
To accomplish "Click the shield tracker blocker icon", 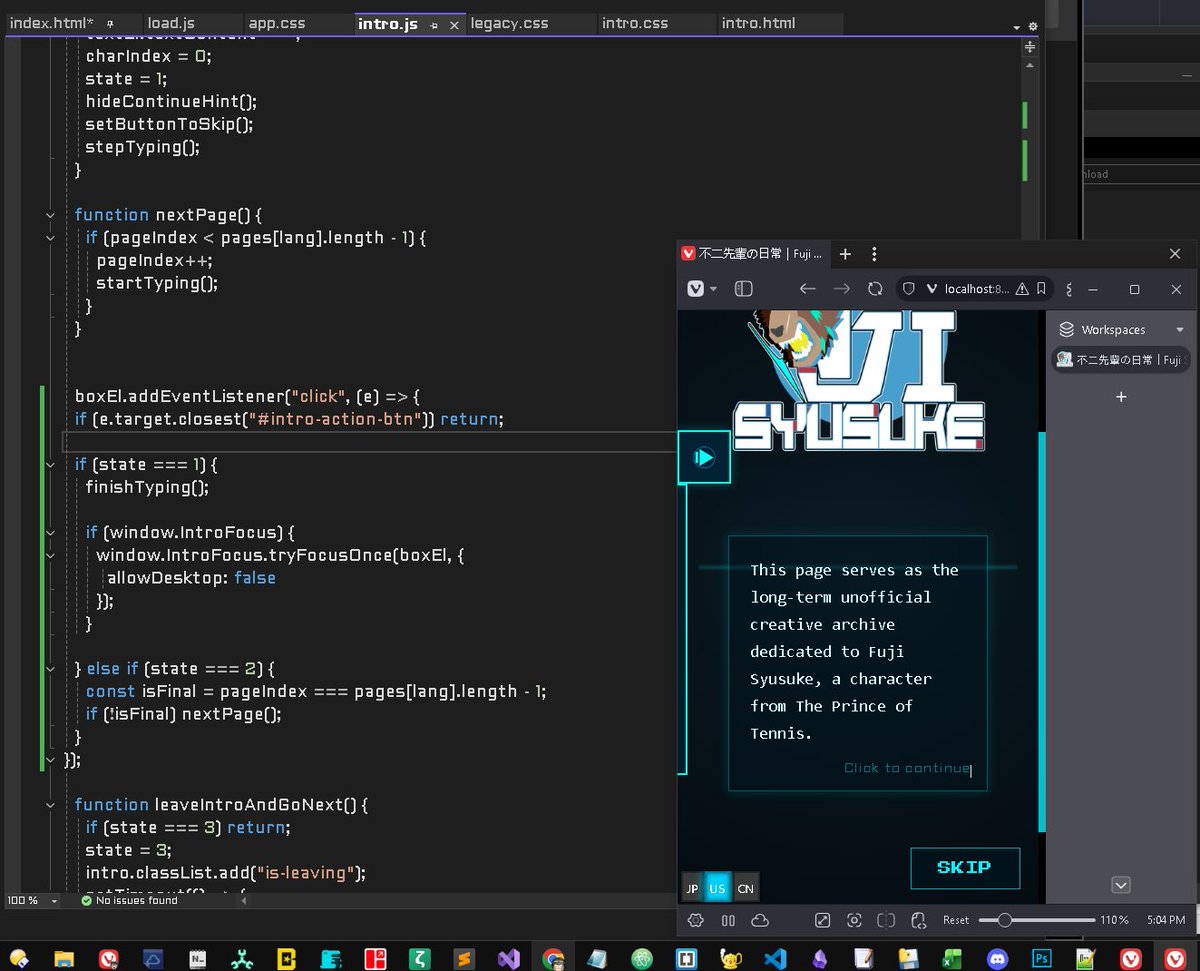I will (909, 288).
